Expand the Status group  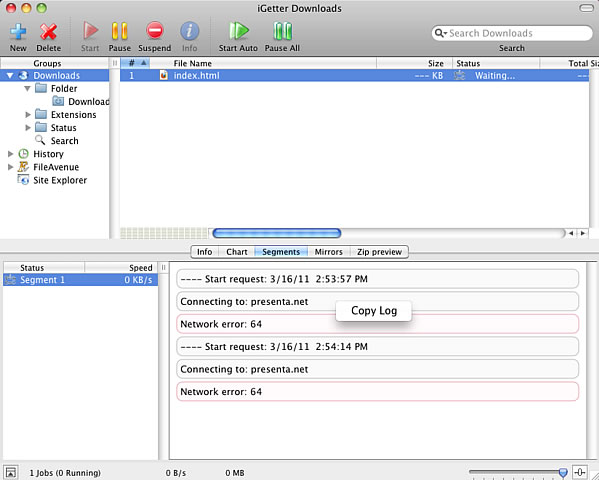click(x=28, y=128)
